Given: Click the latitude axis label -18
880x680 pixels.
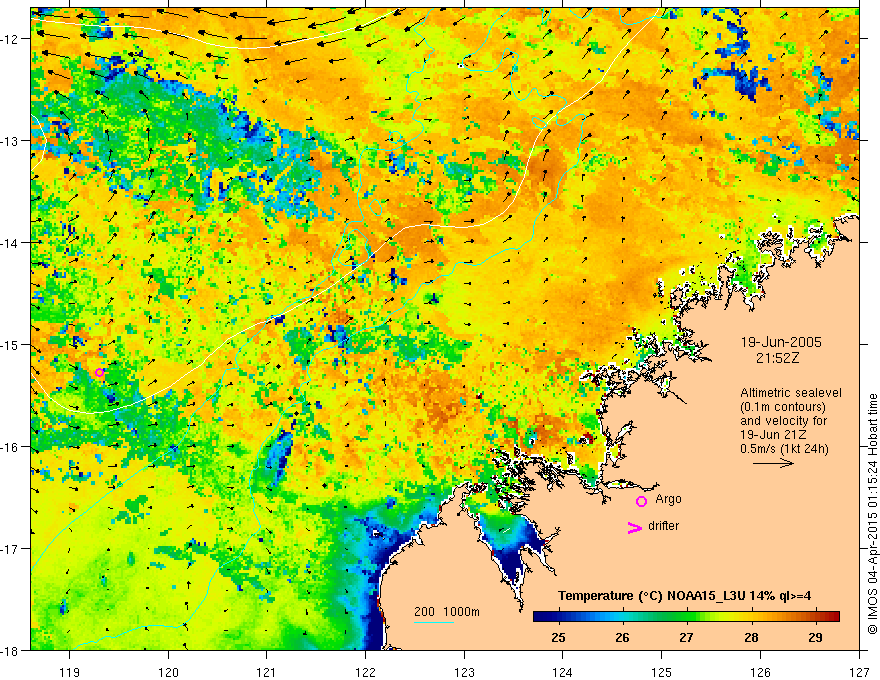Looking at the screenshot, I should [11, 650].
